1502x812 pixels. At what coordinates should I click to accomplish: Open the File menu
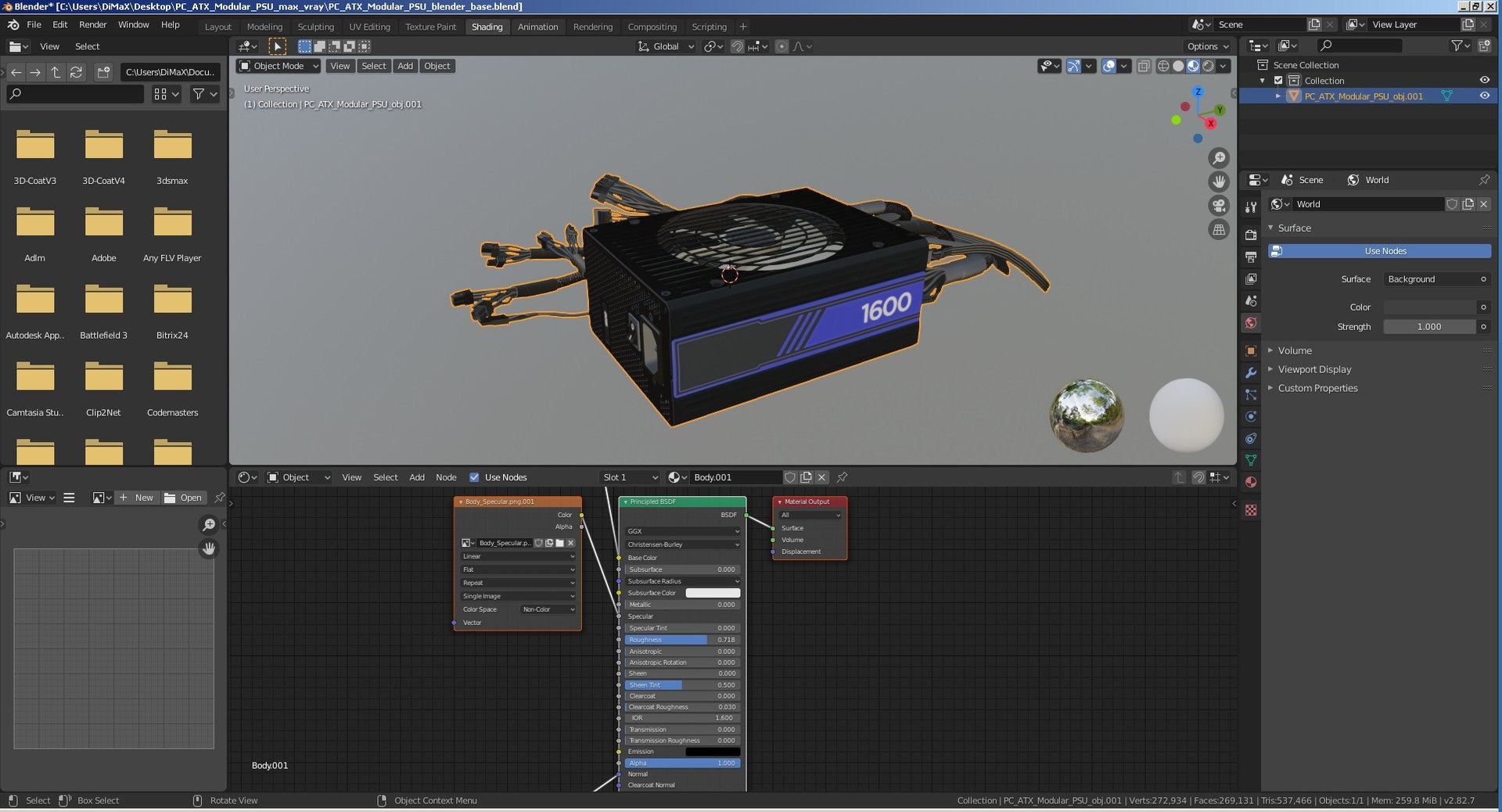(x=34, y=25)
